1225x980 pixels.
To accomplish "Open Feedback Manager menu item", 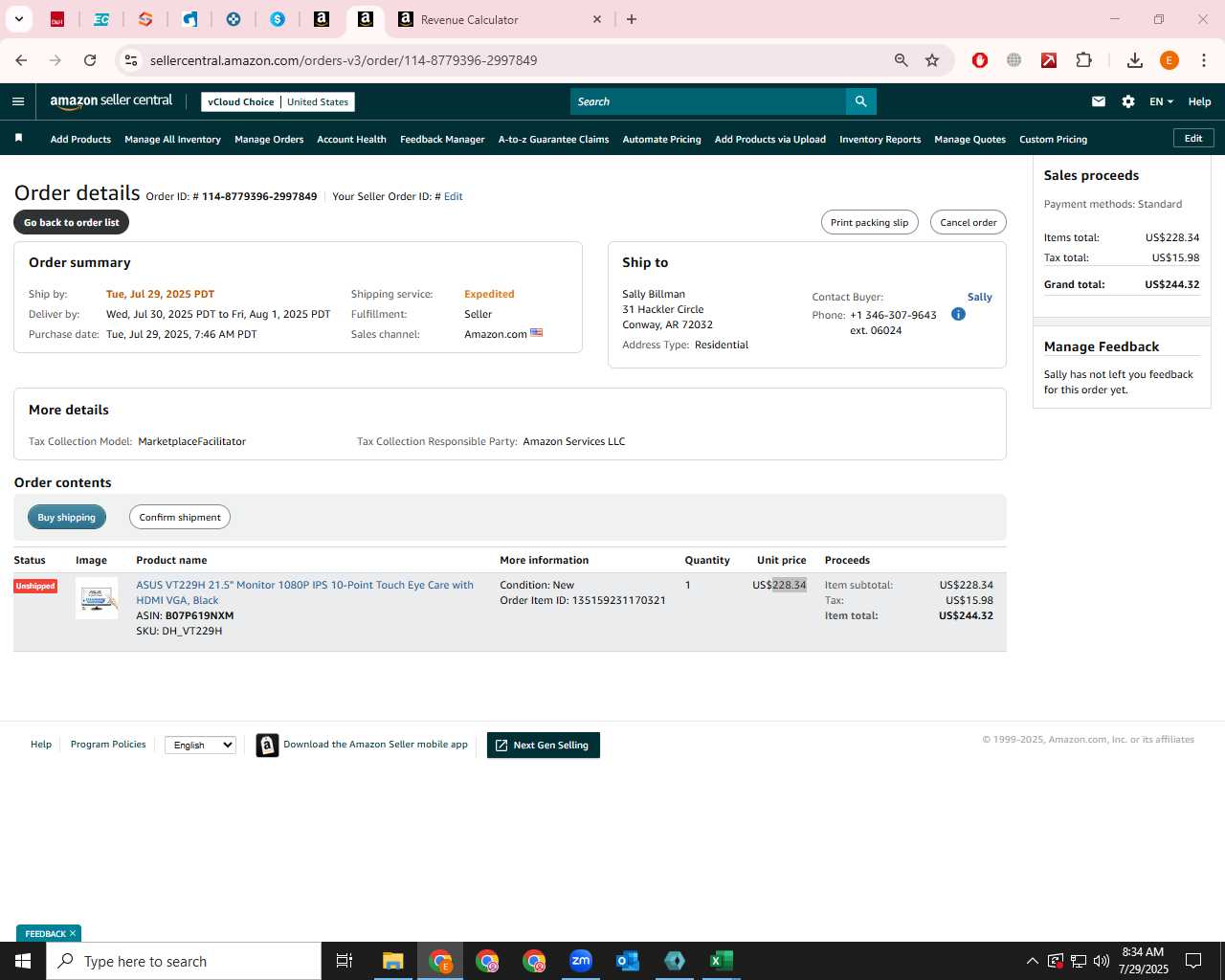I will [442, 139].
